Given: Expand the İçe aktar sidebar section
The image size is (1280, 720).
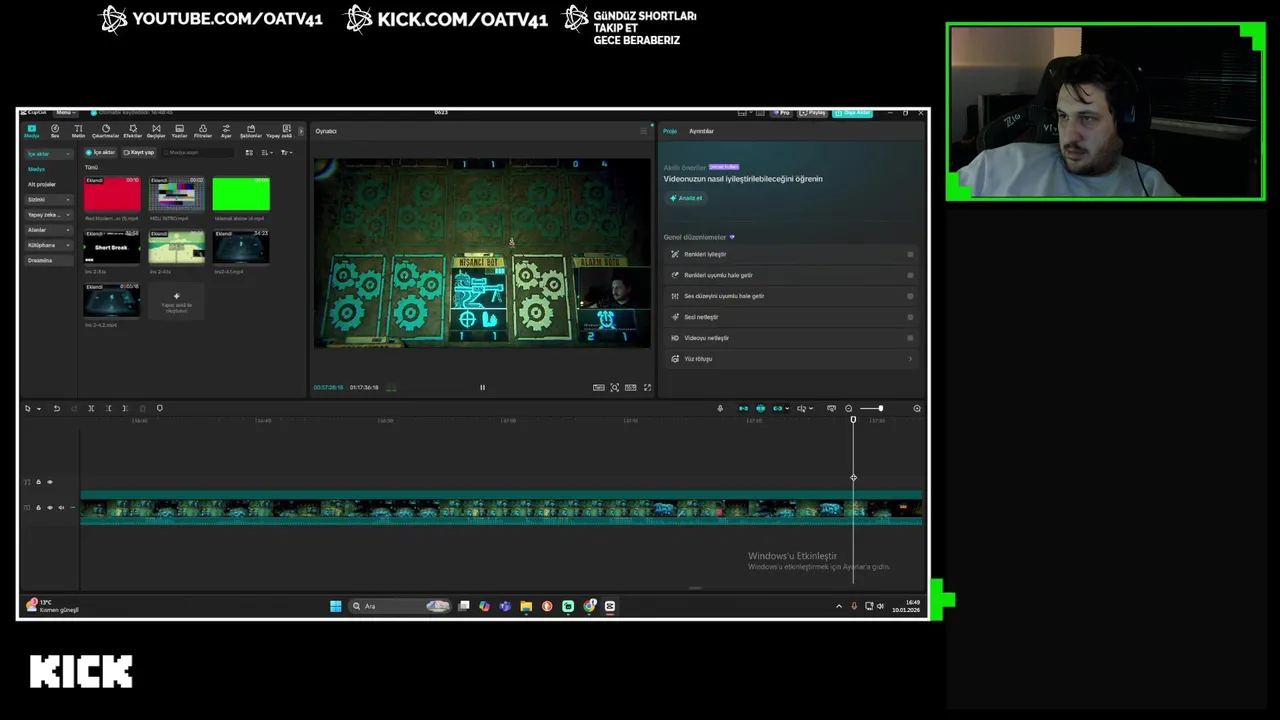Looking at the screenshot, I should click(x=48, y=154).
